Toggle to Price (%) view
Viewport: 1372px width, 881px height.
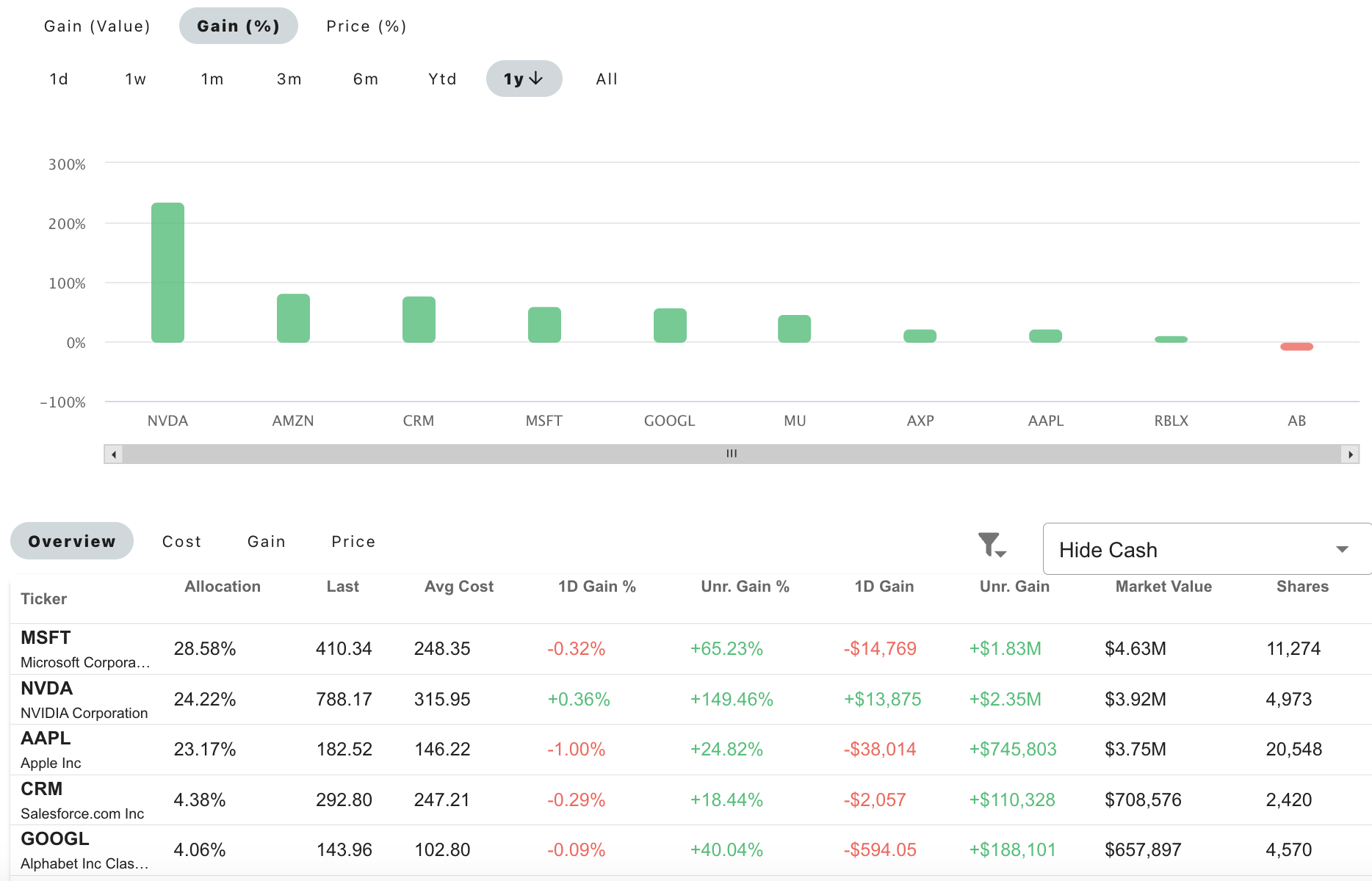366,25
